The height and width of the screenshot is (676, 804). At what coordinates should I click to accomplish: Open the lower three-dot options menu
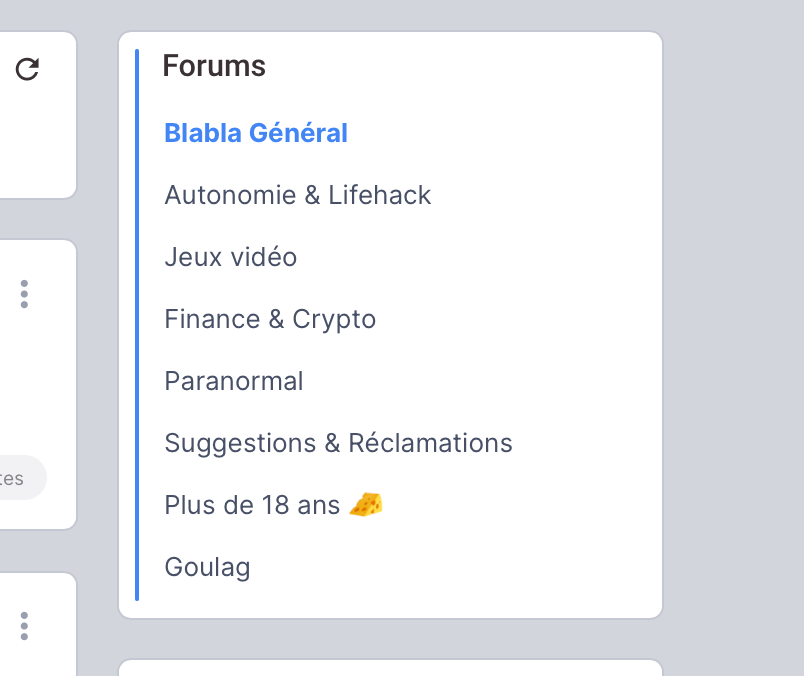pyautogui.click(x=24, y=626)
